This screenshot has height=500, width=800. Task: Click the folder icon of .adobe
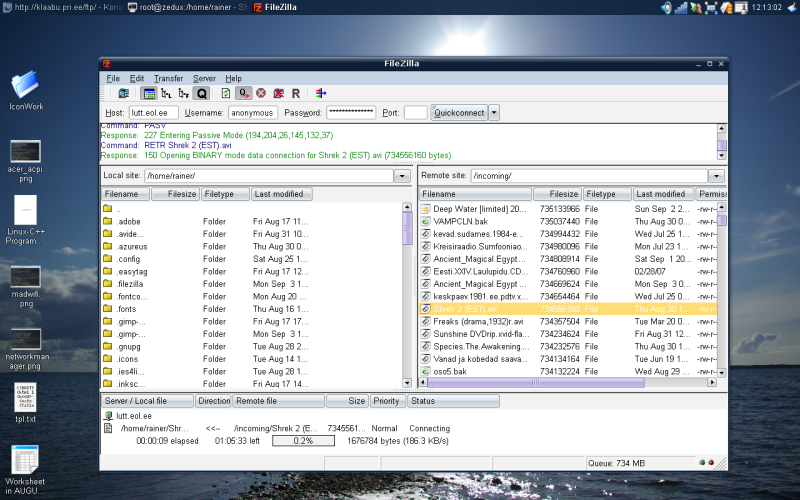[108, 221]
